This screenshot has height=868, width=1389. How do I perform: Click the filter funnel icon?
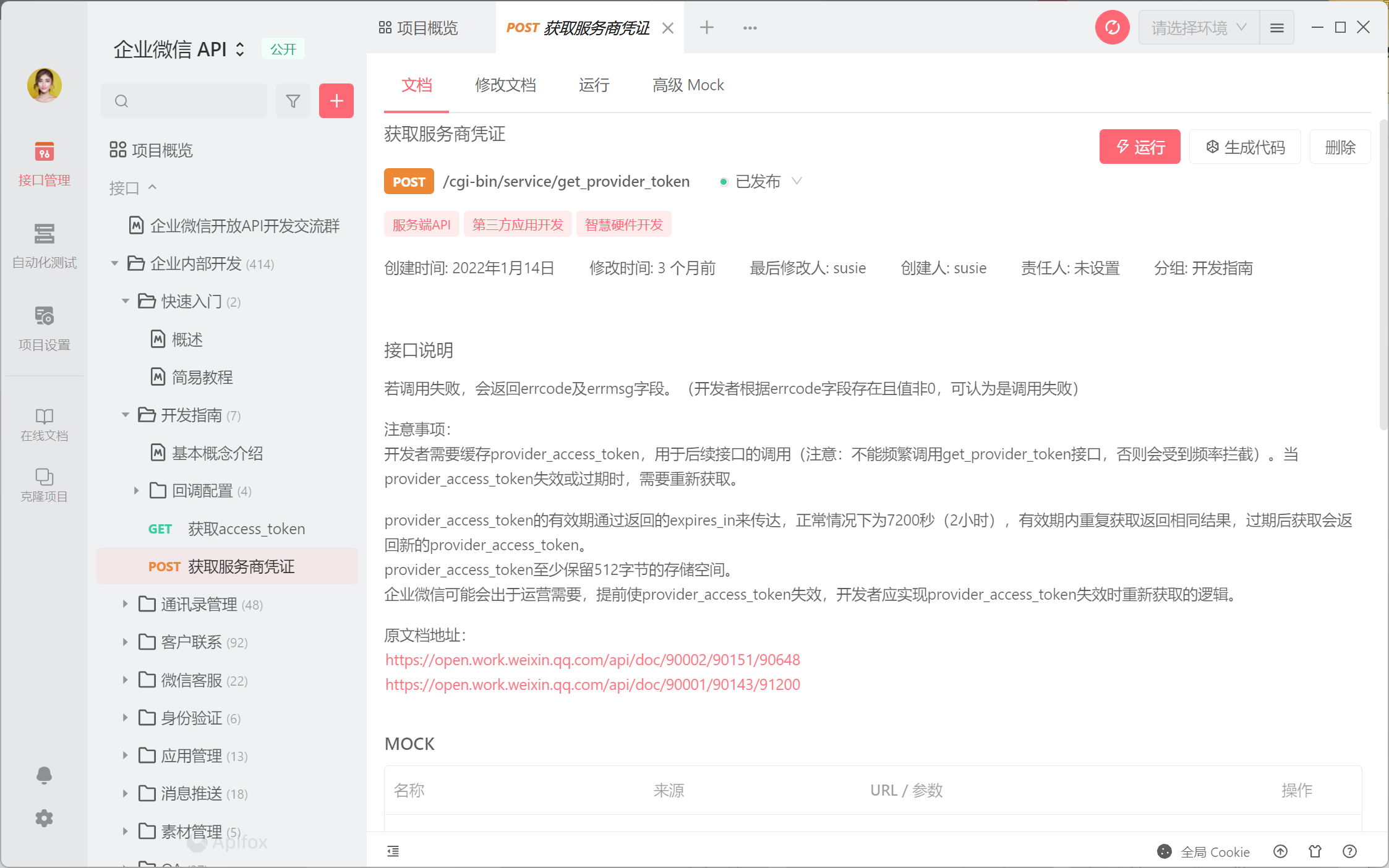(x=293, y=101)
